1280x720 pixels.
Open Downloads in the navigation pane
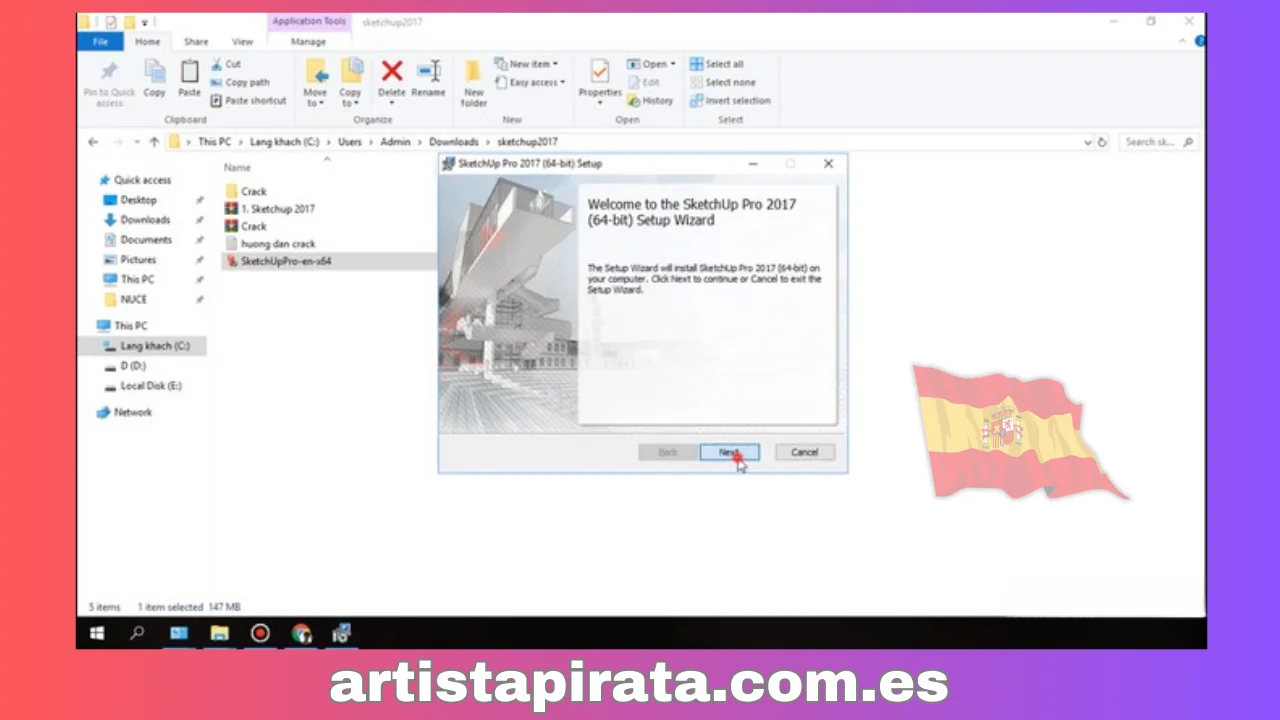point(145,220)
